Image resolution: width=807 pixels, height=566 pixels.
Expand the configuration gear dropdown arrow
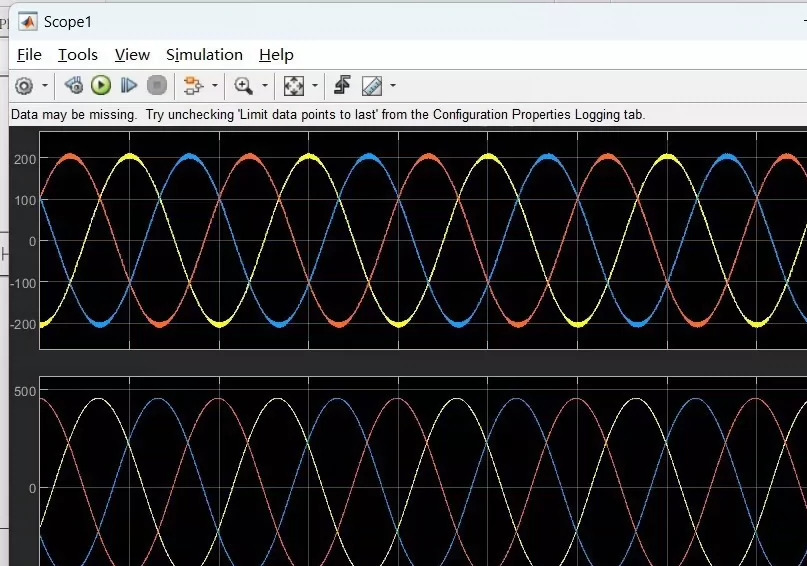[45, 85]
